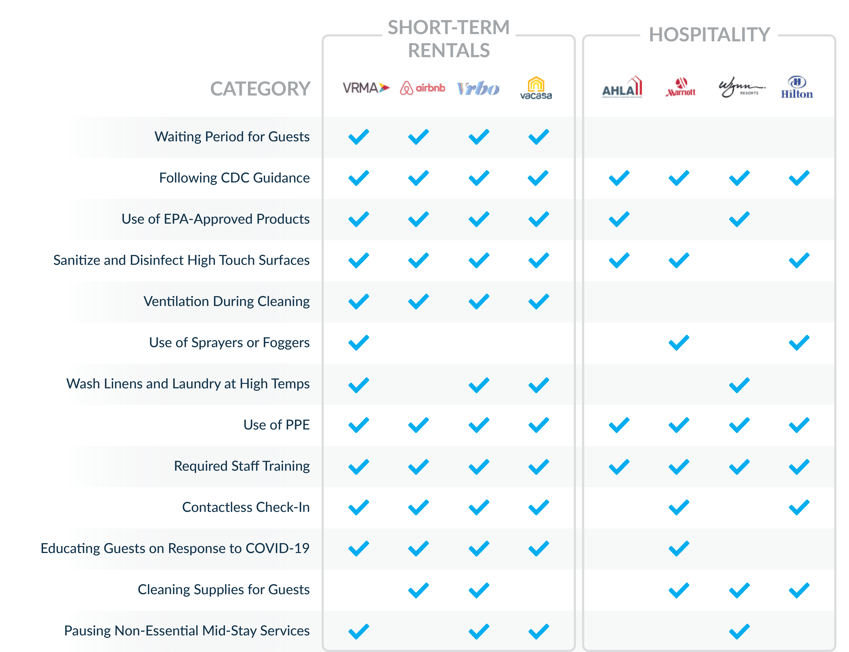Click the Ventilation During Cleaning label
Image resolution: width=849 pixels, height=652 pixels.
(x=226, y=301)
